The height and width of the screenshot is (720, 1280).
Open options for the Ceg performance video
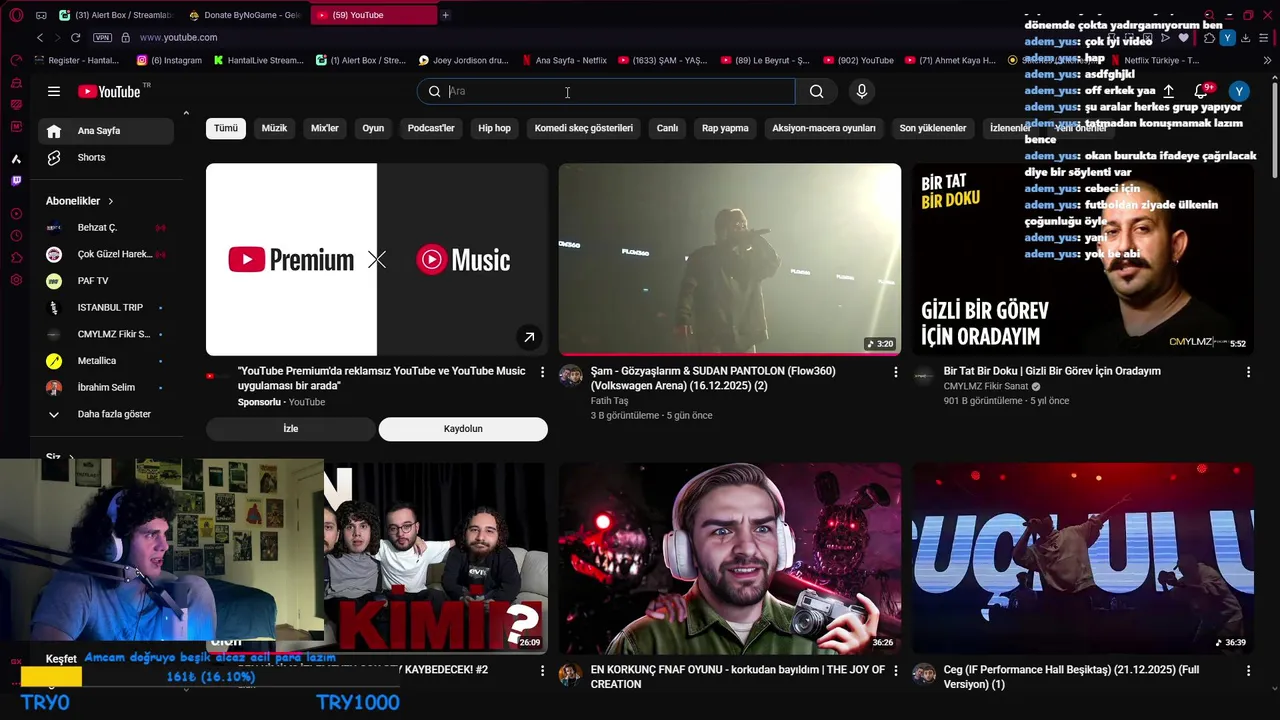point(1248,671)
